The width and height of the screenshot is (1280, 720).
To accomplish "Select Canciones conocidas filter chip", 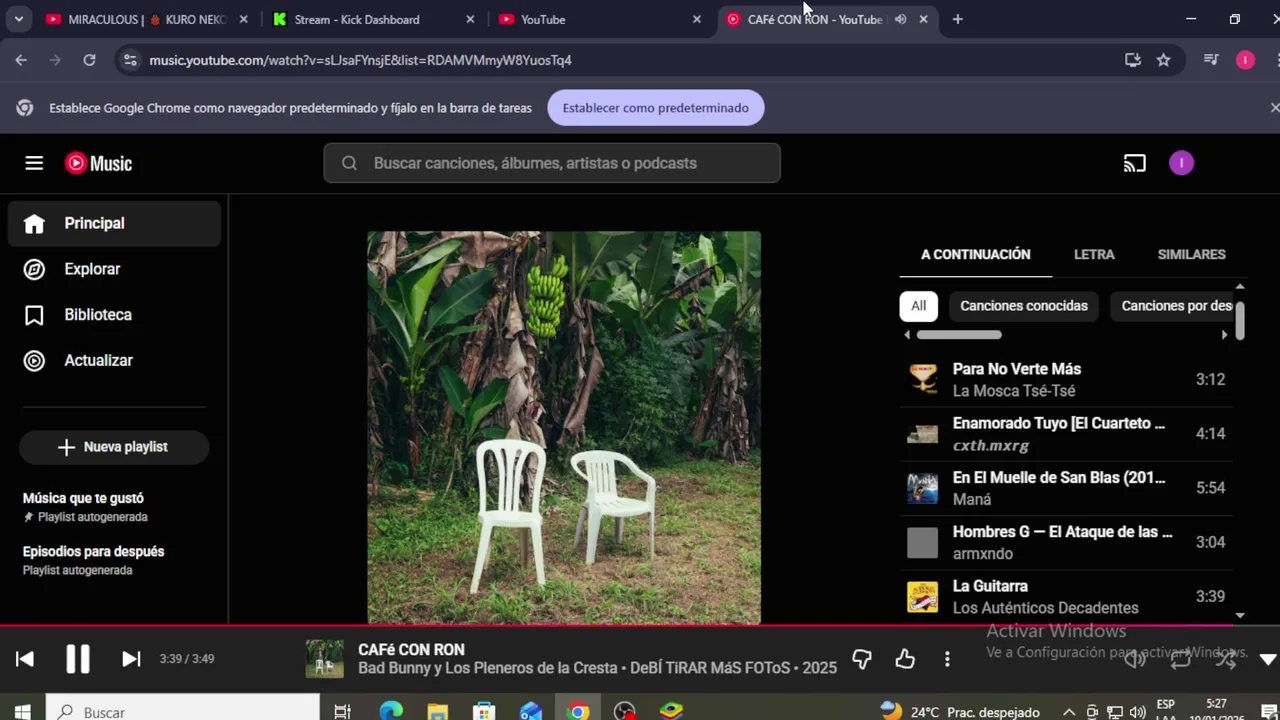I will 1023,306.
